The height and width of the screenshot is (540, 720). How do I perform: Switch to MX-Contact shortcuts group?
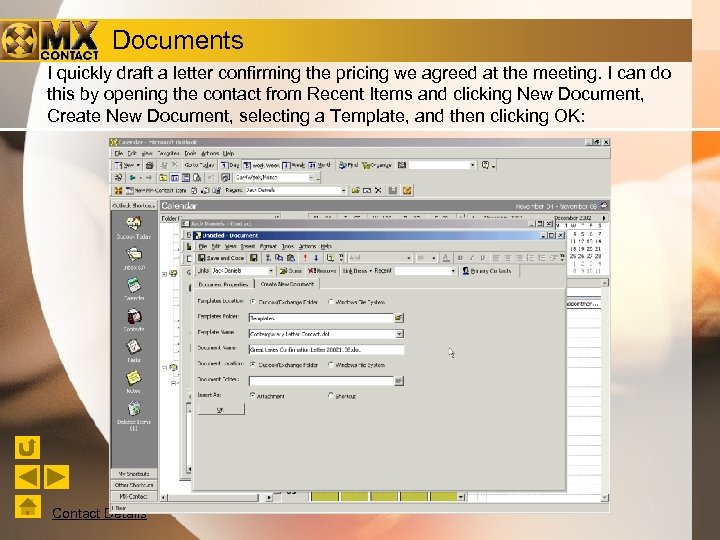(x=134, y=496)
